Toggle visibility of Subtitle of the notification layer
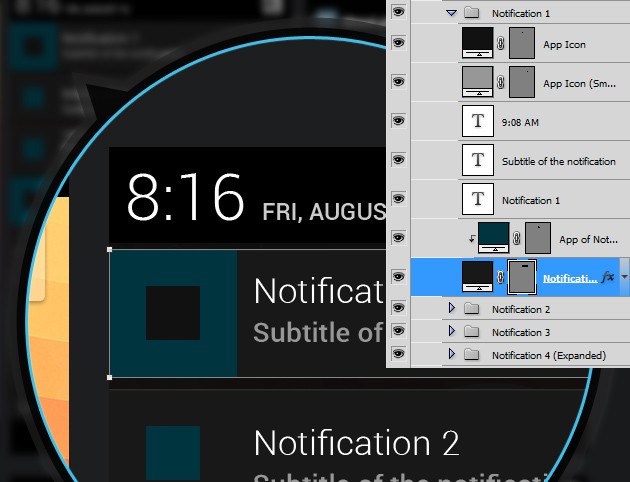 tap(398, 159)
